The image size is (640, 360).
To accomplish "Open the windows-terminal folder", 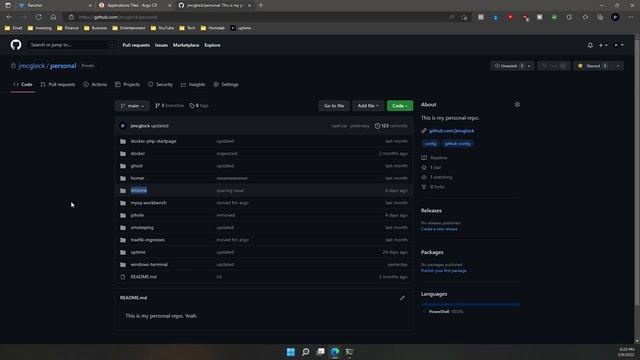I will (x=149, y=264).
